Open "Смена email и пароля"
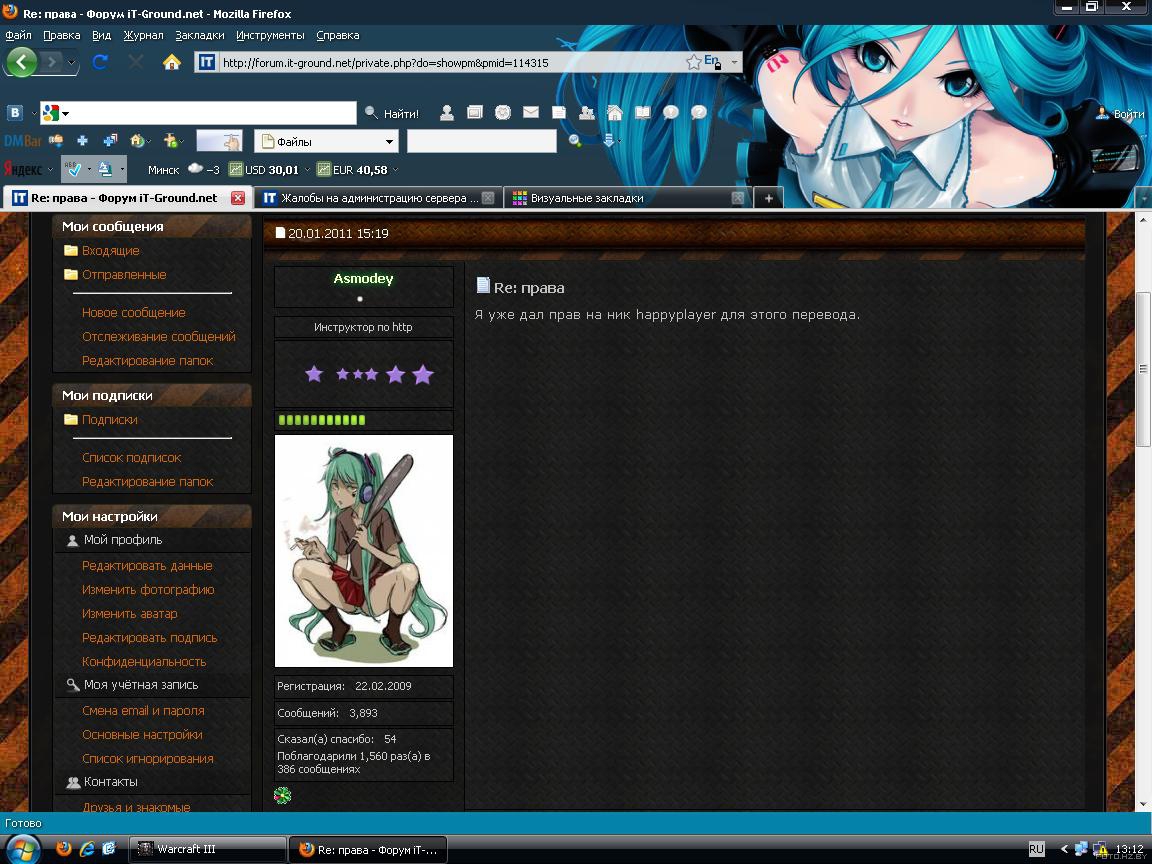The height and width of the screenshot is (864, 1152). pyautogui.click(x=143, y=710)
